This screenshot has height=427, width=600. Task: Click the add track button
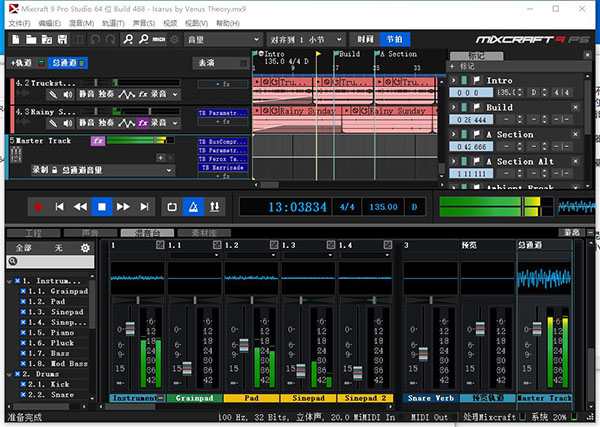tap(21, 63)
